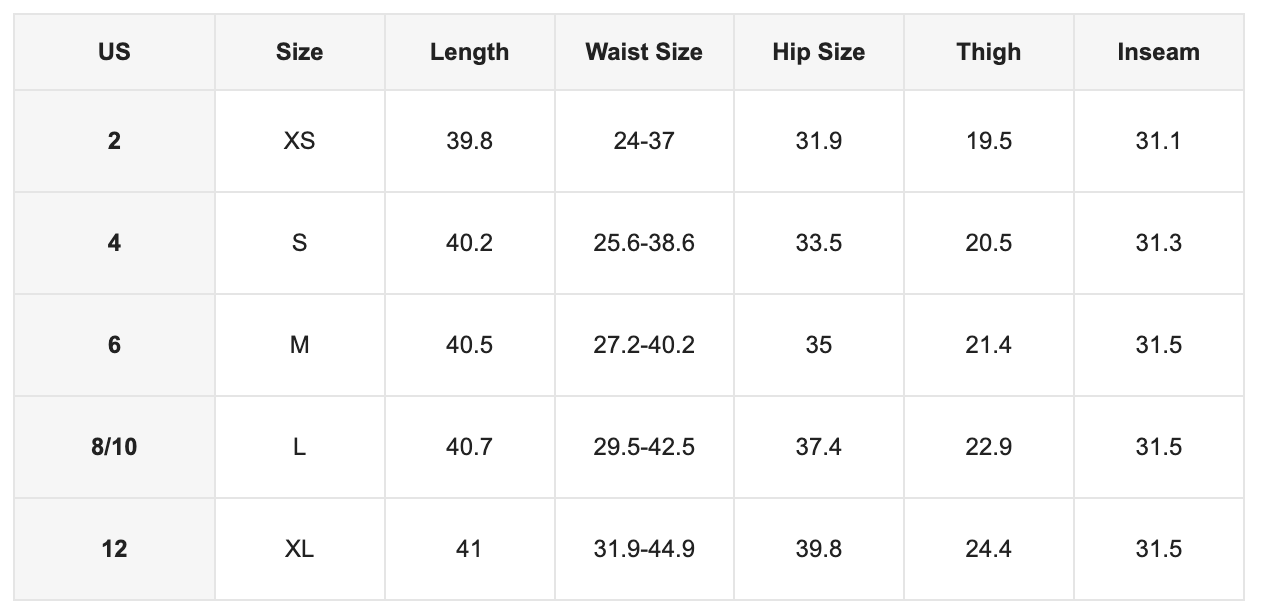
Task: Select the Hip Size column header
Action: coord(818,52)
